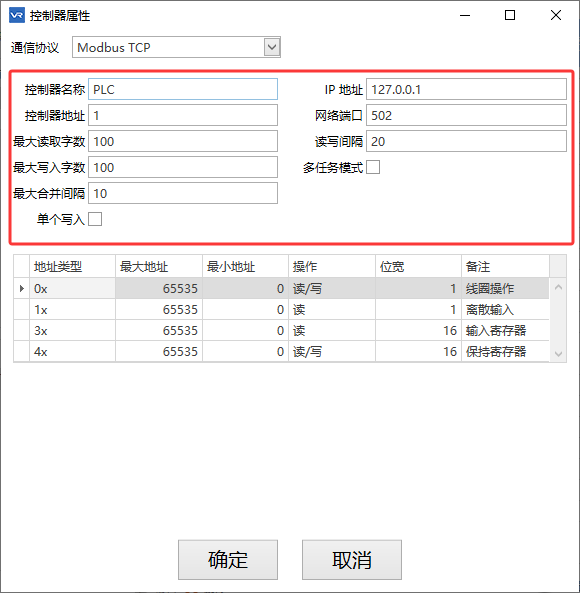This screenshot has height=593, width=580.
Task: Maximize the 控制器属性 window
Action: click(510, 15)
